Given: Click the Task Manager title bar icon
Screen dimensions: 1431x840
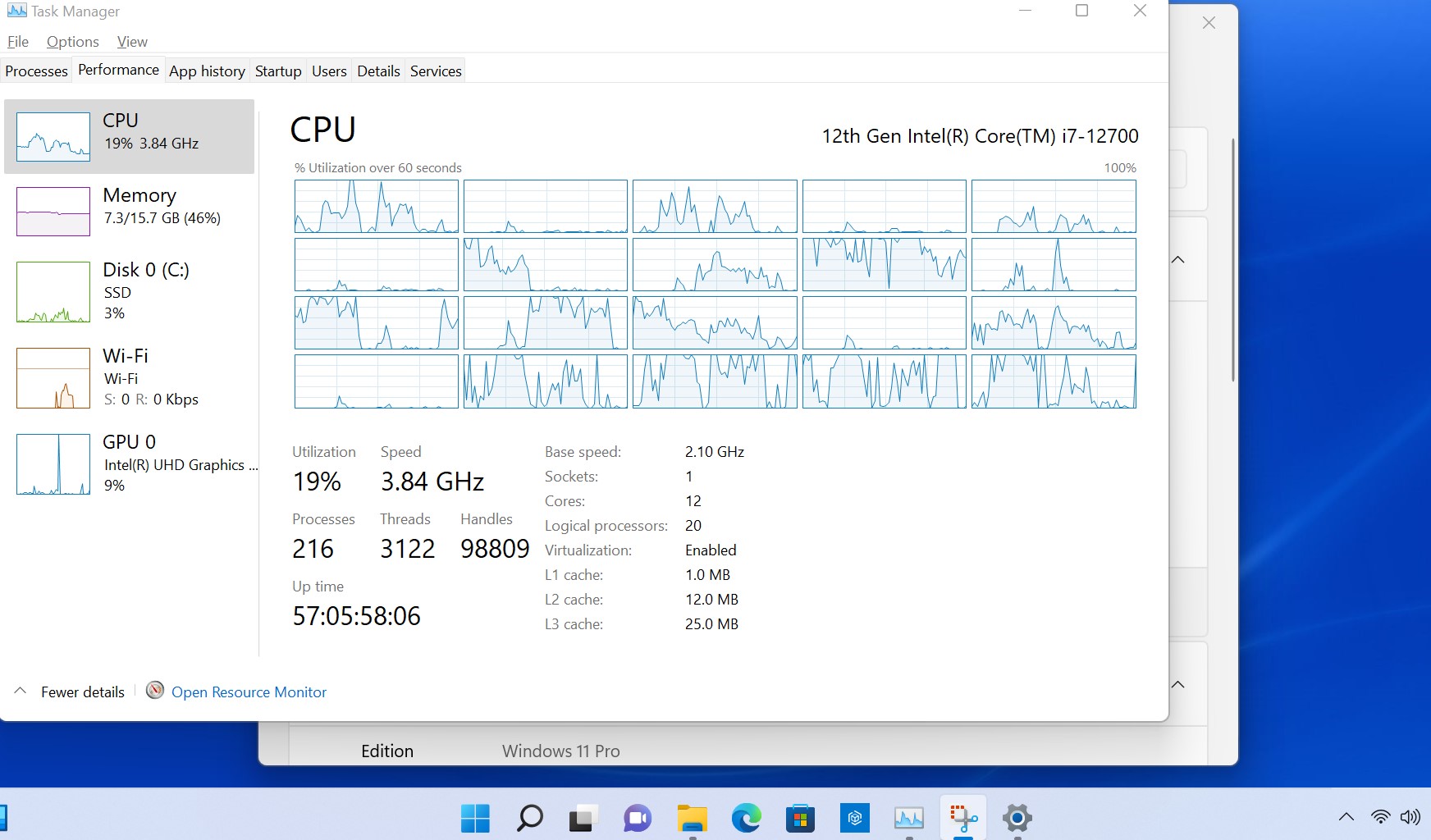Looking at the screenshot, I should 16,11.
